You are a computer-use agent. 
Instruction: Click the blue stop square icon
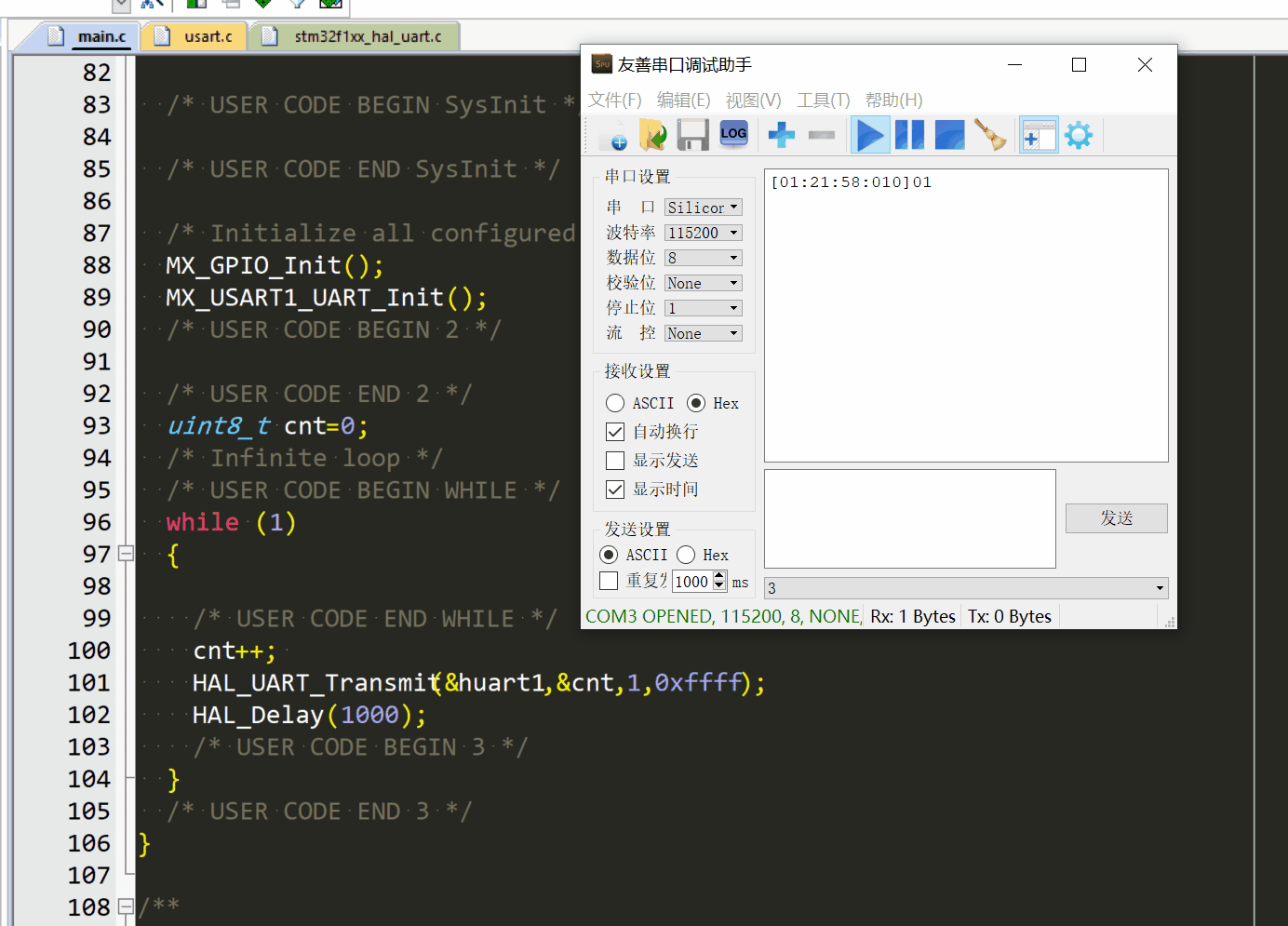point(949,136)
